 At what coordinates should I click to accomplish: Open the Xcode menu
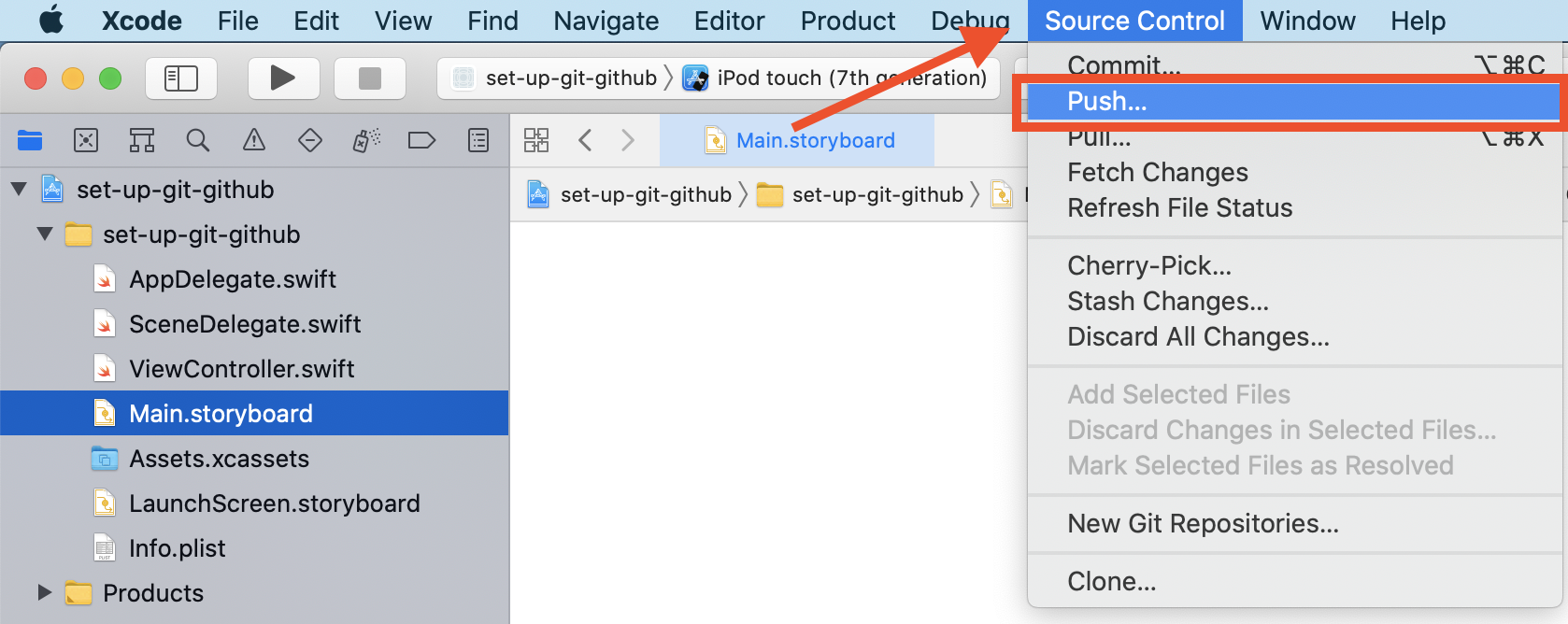click(142, 21)
